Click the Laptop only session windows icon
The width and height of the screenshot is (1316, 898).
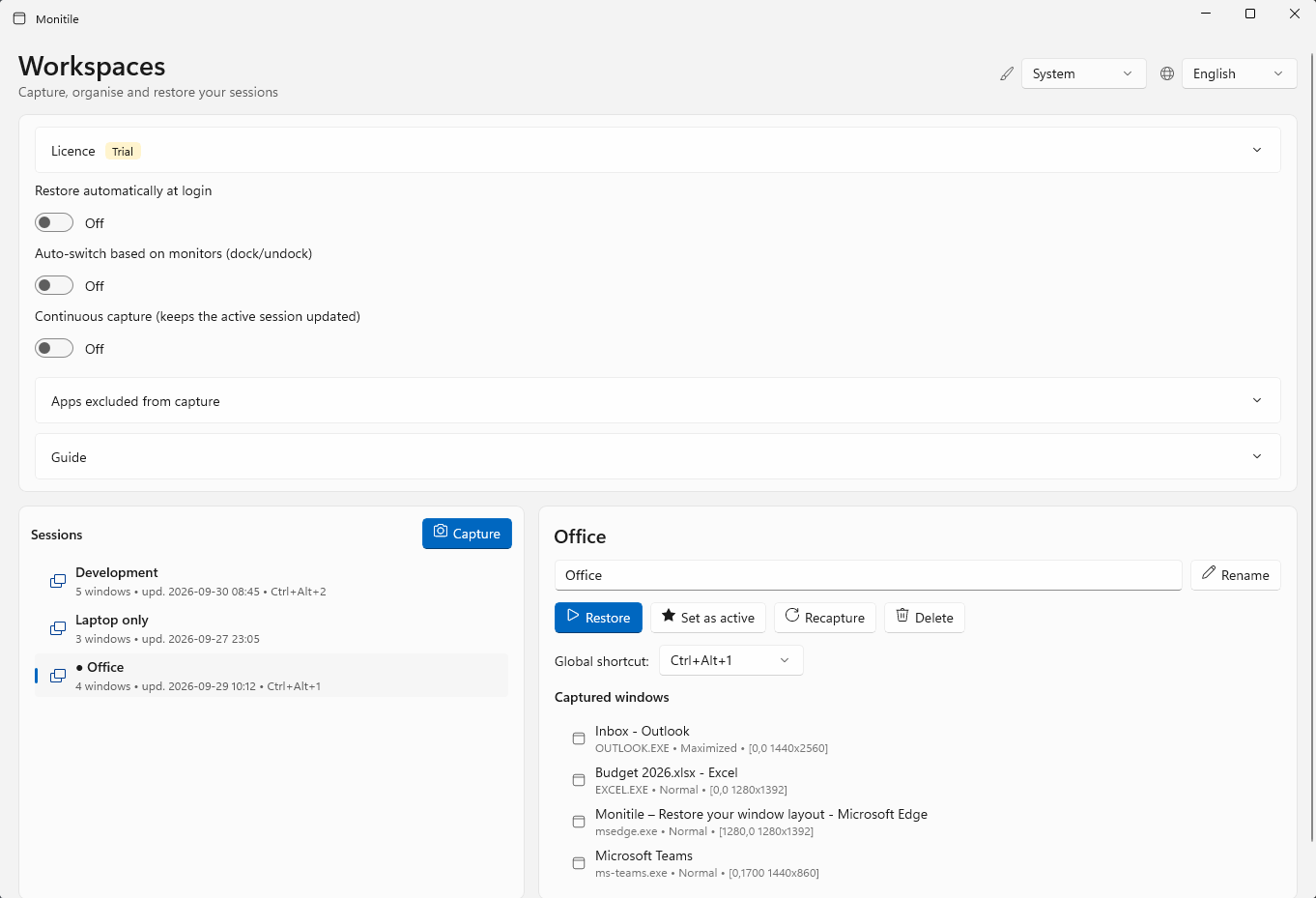pos(58,628)
